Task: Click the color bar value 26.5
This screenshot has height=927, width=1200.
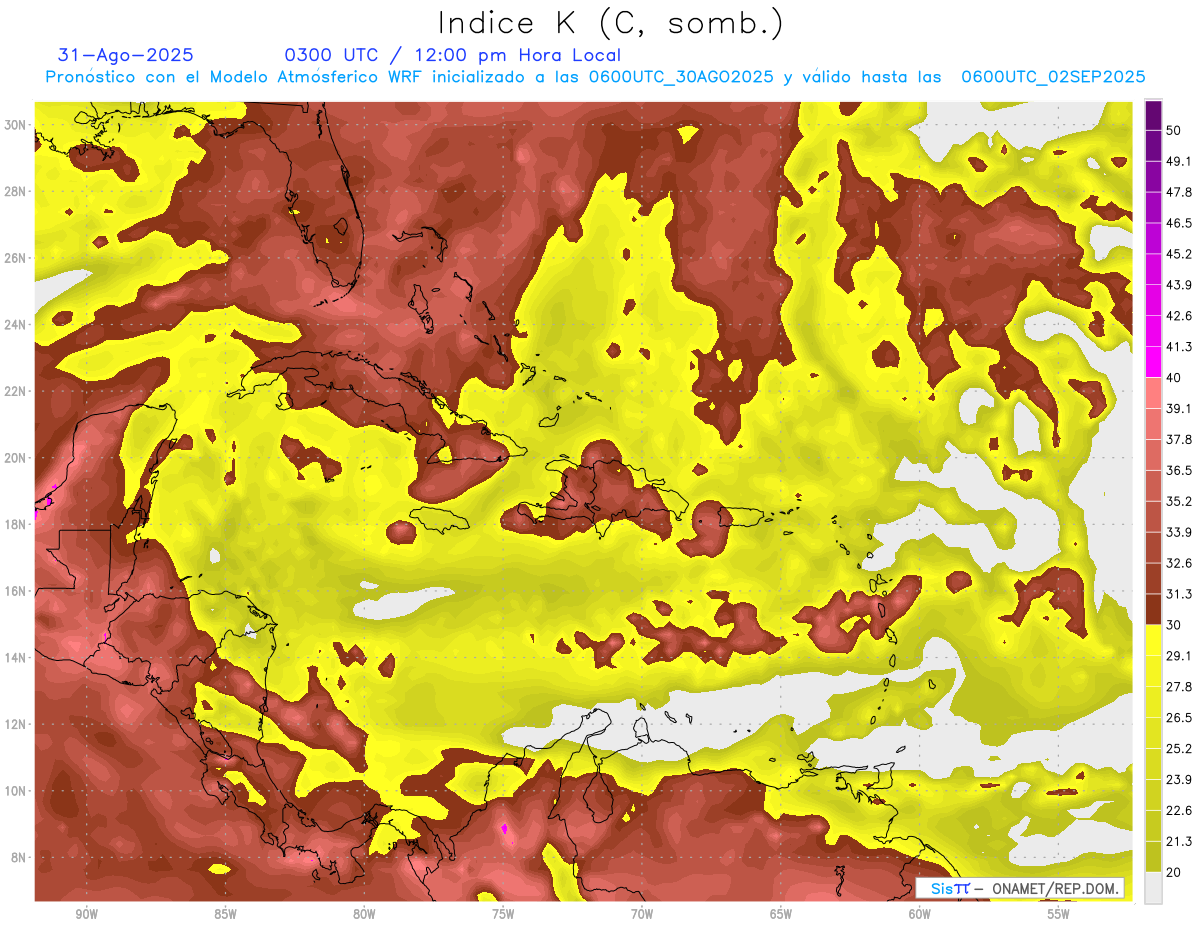Action: [1179, 718]
